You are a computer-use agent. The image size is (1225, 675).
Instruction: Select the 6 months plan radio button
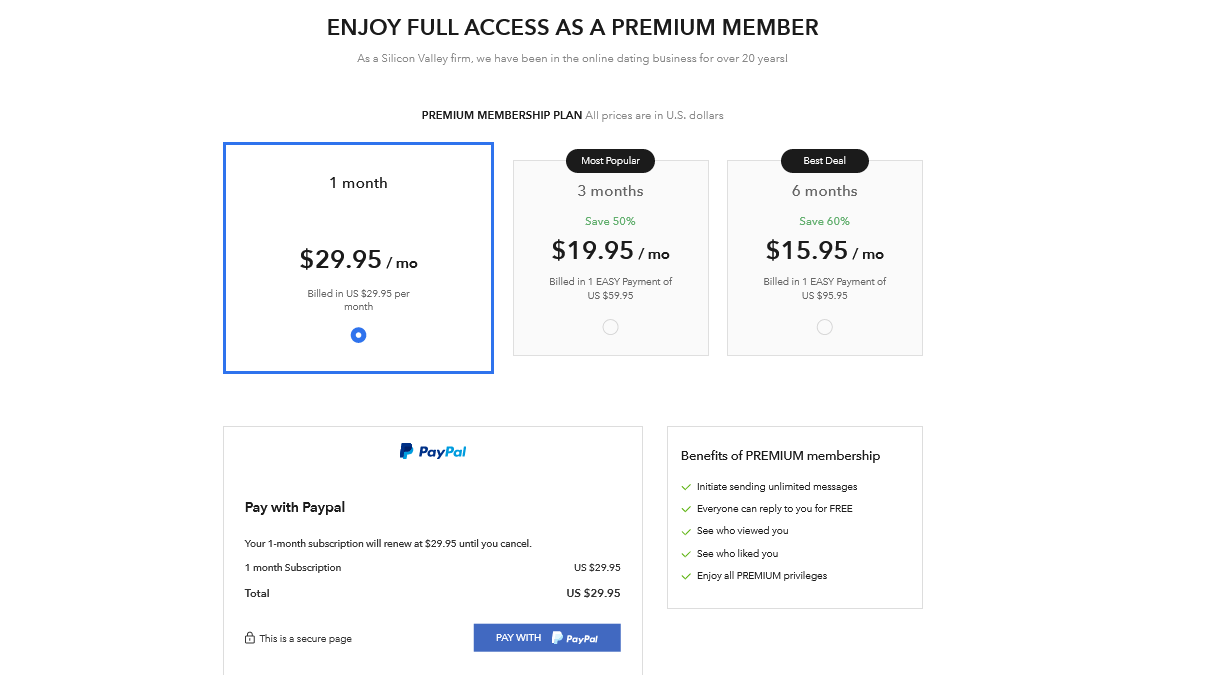tap(824, 327)
